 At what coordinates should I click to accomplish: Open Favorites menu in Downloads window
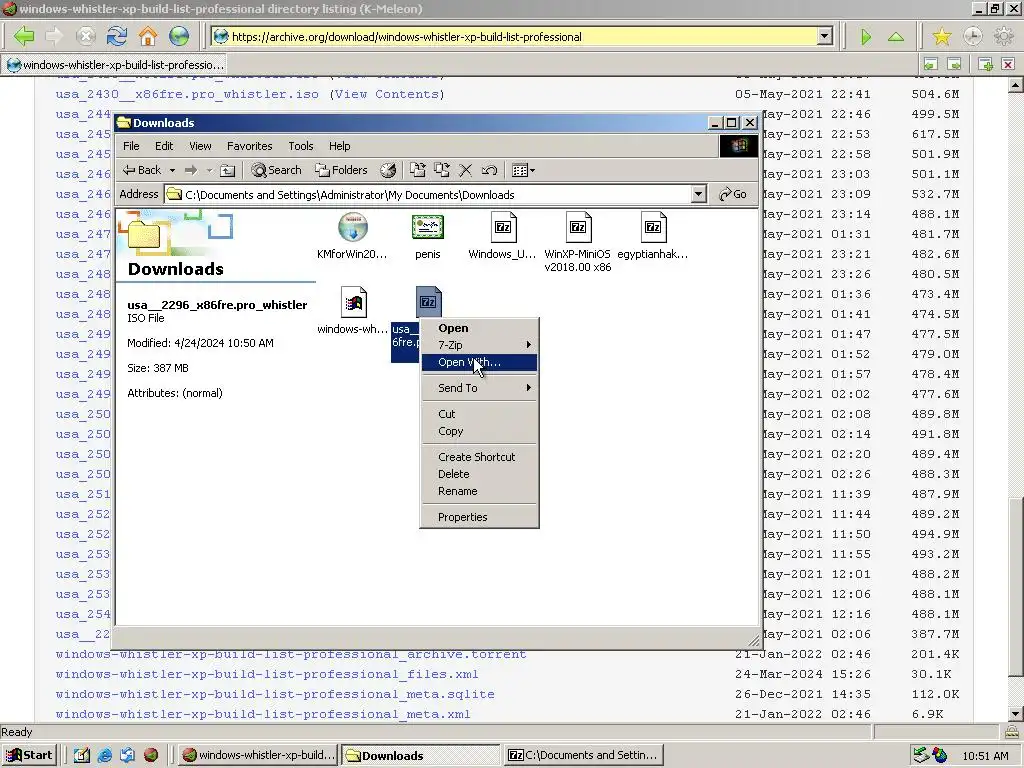click(249, 146)
